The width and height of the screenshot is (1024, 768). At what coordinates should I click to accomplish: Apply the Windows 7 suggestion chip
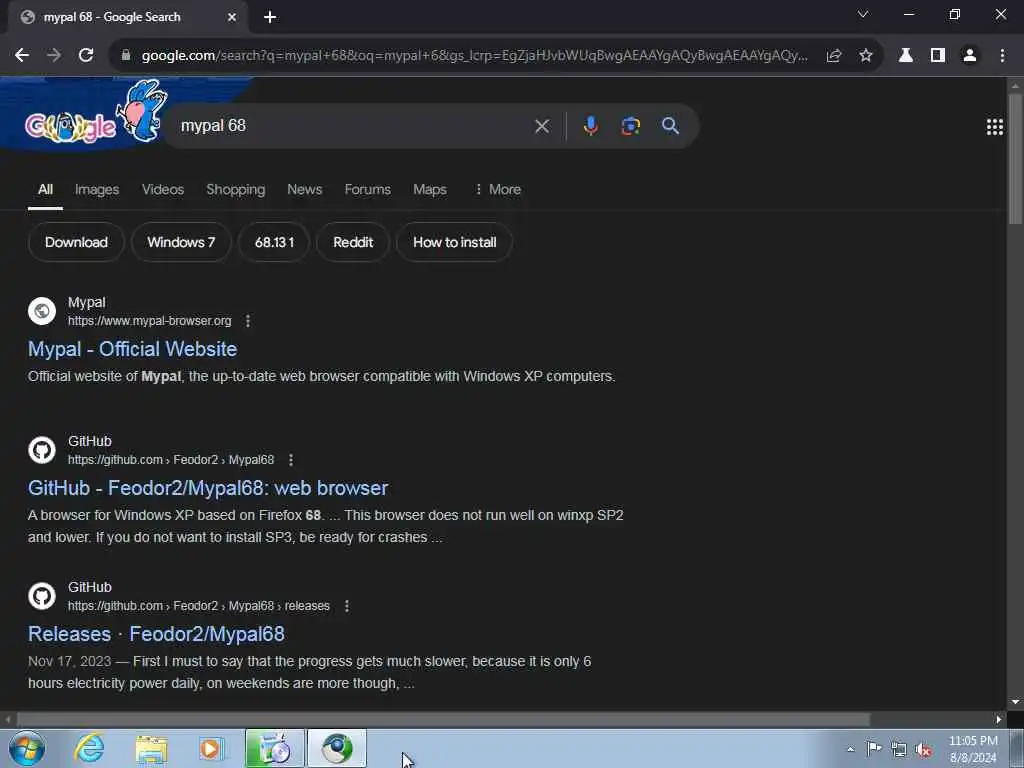[181, 242]
